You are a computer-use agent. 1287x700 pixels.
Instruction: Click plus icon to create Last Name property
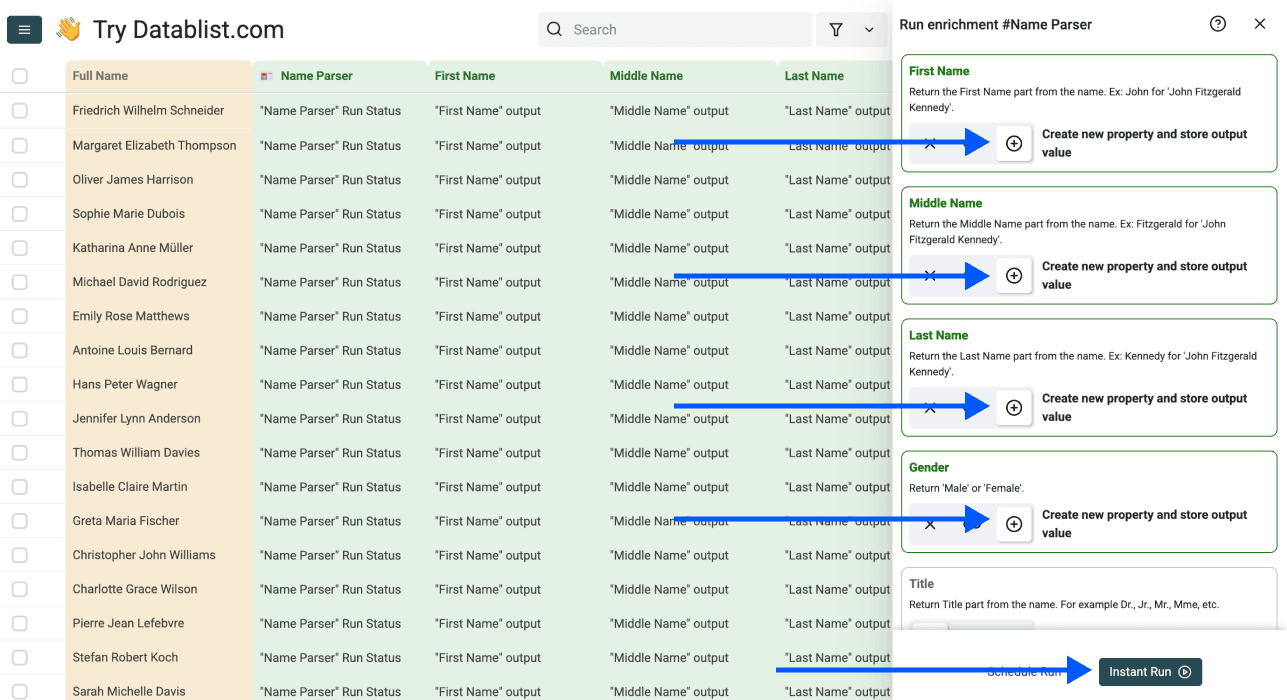pos(1014,406)
